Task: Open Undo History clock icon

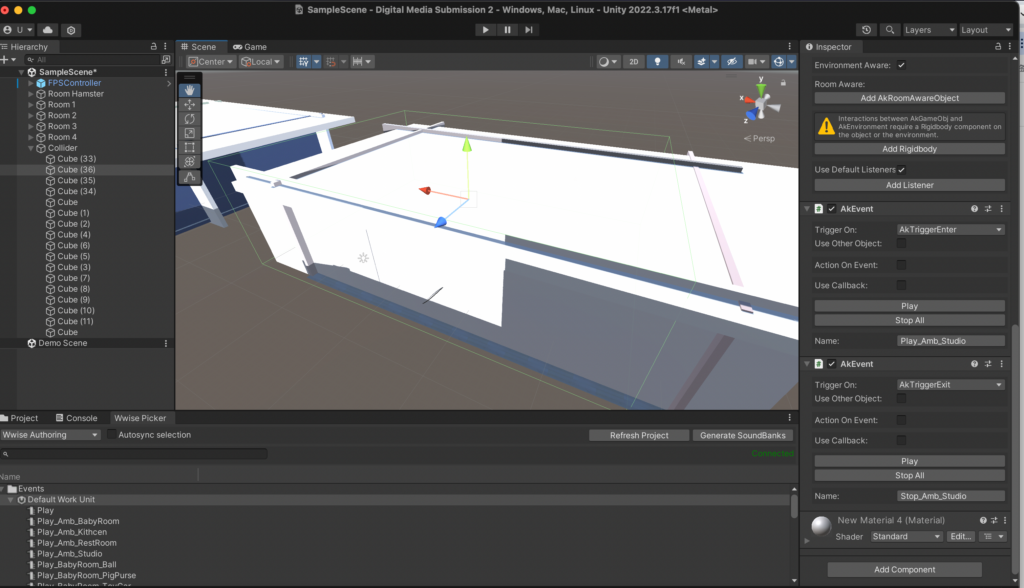Action: pyautogui.click(x=866, y=30)
